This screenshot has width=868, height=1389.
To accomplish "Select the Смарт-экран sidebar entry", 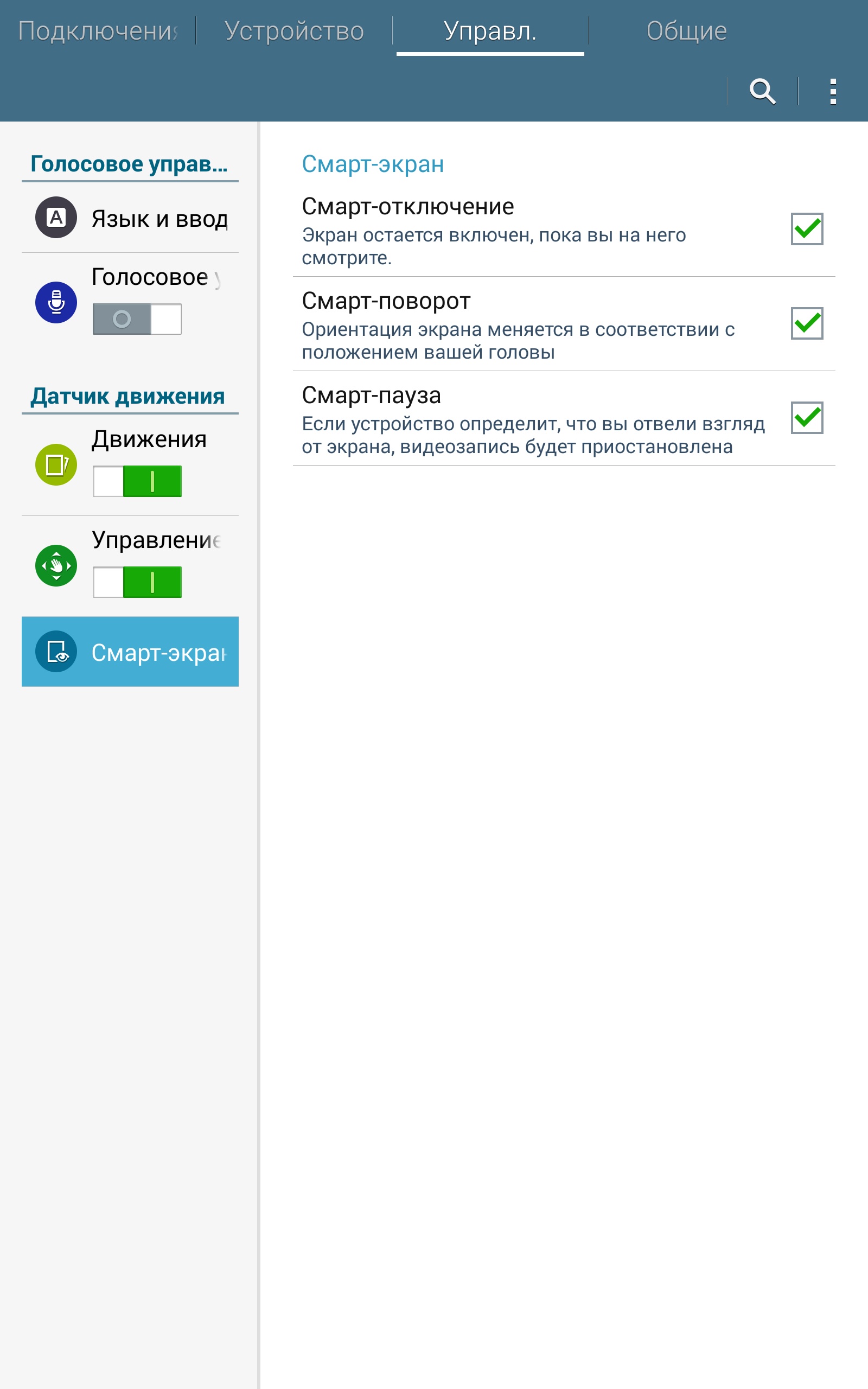I will coord(130,652).
